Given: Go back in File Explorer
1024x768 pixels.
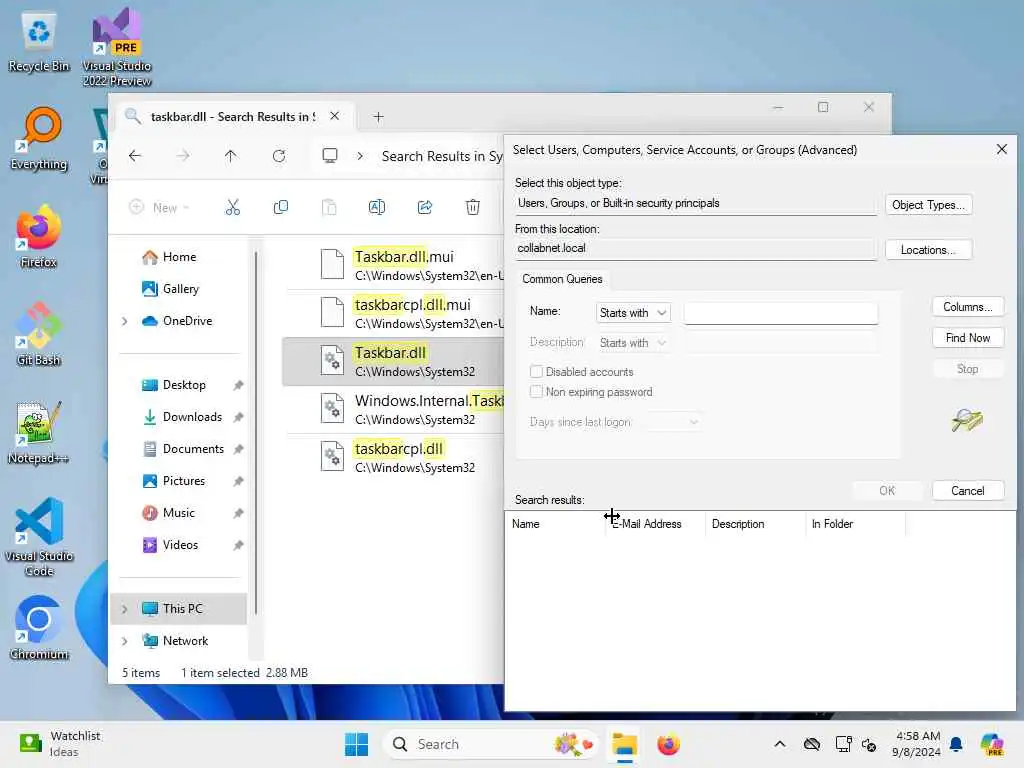Looking at the screenshot, I should [x=135, y=155].
